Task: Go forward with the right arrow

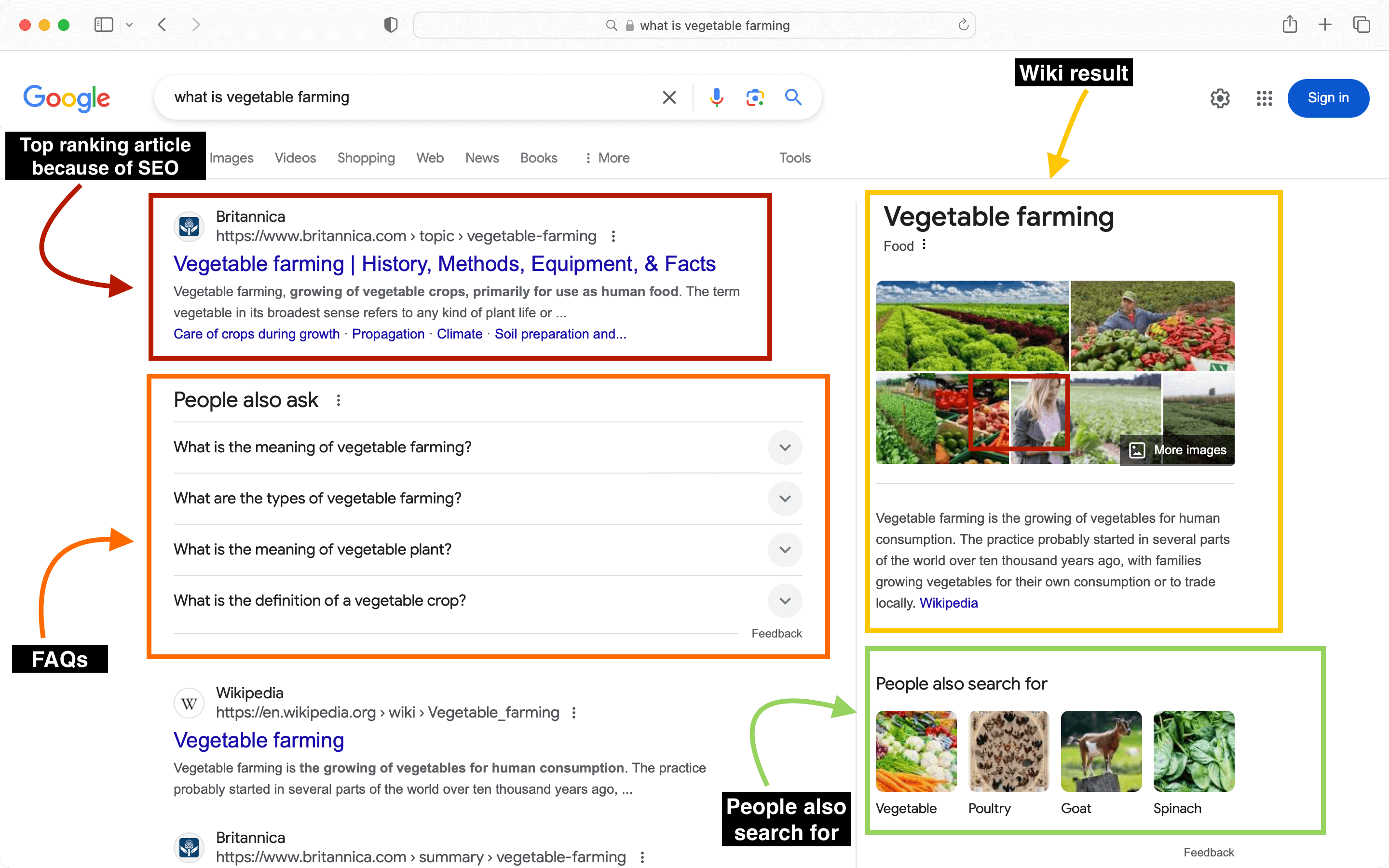Action: [196, 25]
